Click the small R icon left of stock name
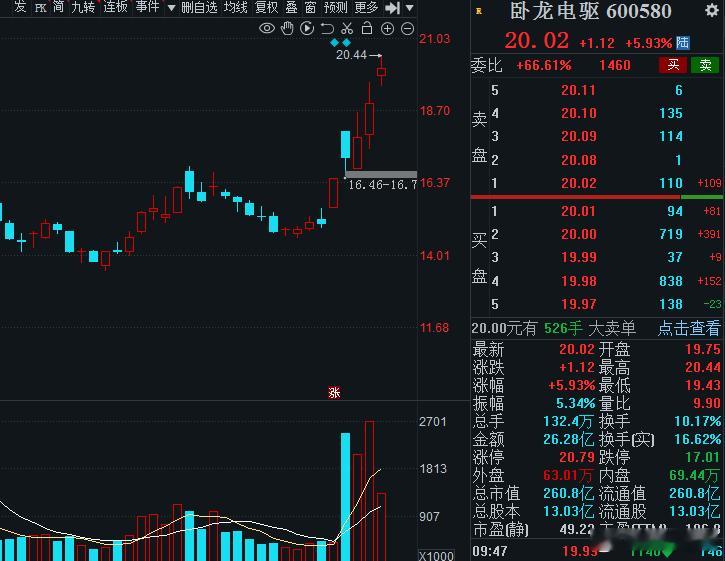 479,11
